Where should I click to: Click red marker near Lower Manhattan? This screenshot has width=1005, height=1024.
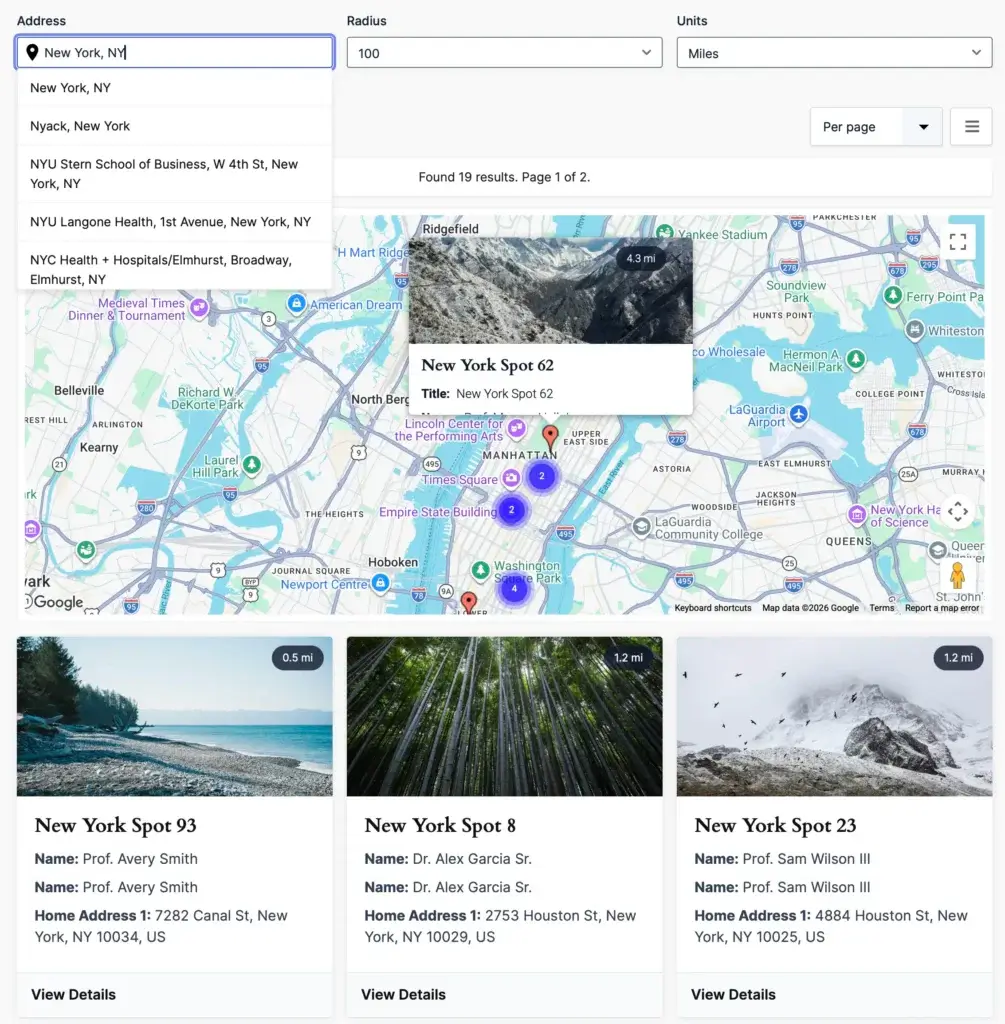(468, 602)
